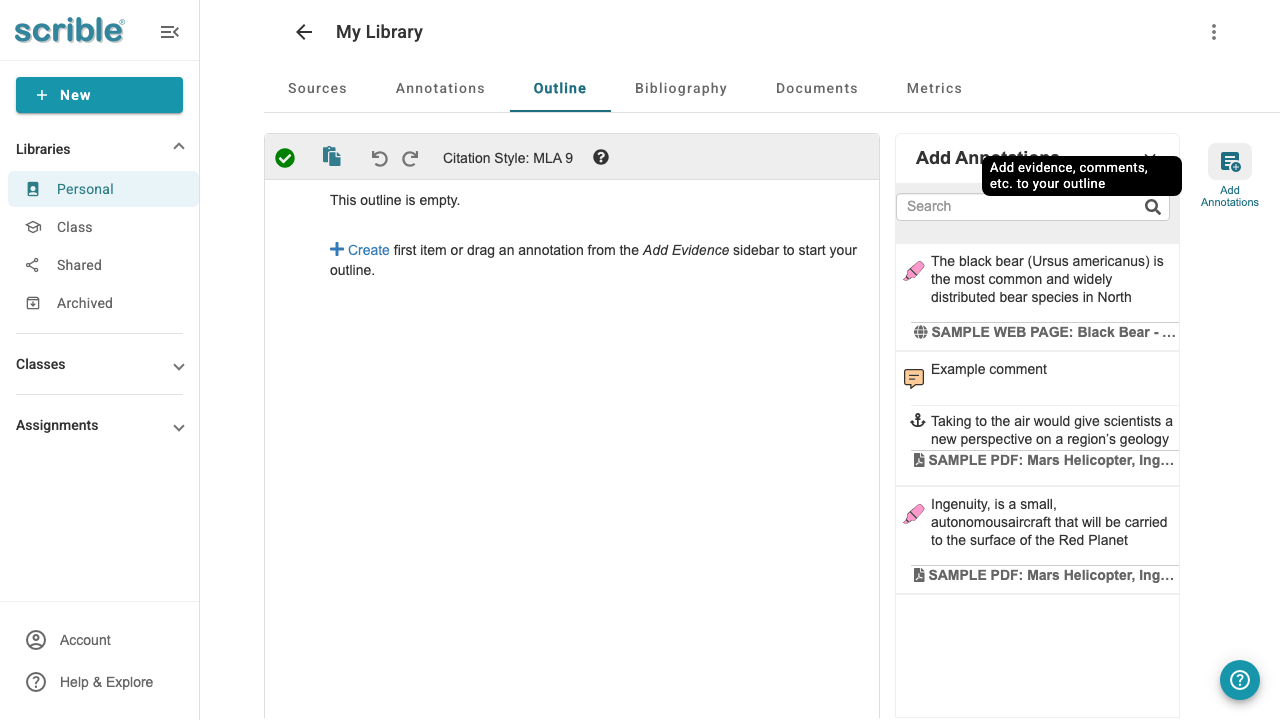Collapse the Libraries section
Screen dimensions: 1280x720
[x=178, y=146]
